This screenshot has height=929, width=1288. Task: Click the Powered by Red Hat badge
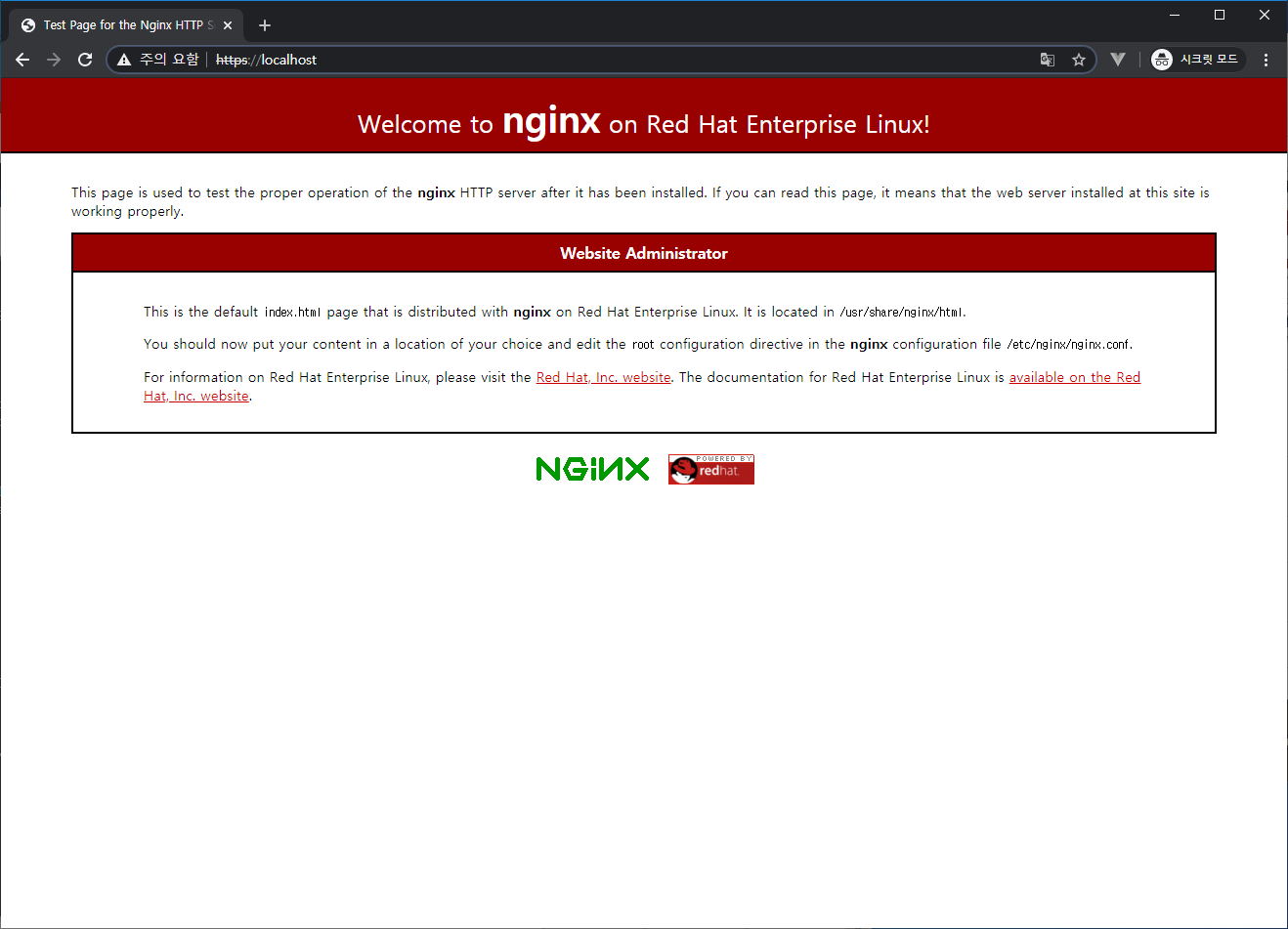[x=711, y=469]
